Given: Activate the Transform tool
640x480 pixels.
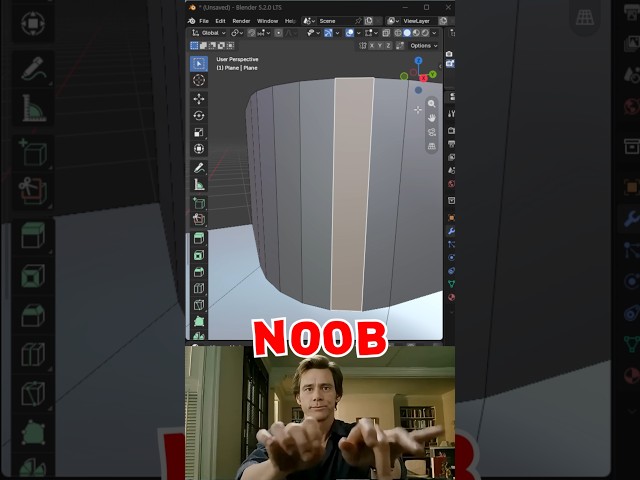Looking at the screenshot, I should [x=199, y=149].
